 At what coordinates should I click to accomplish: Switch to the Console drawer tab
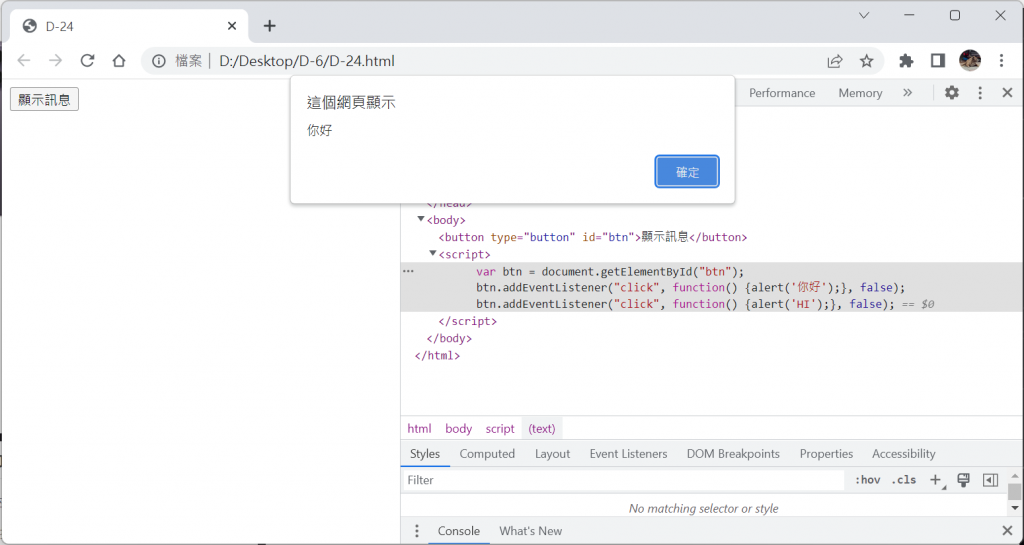[458, 531]
